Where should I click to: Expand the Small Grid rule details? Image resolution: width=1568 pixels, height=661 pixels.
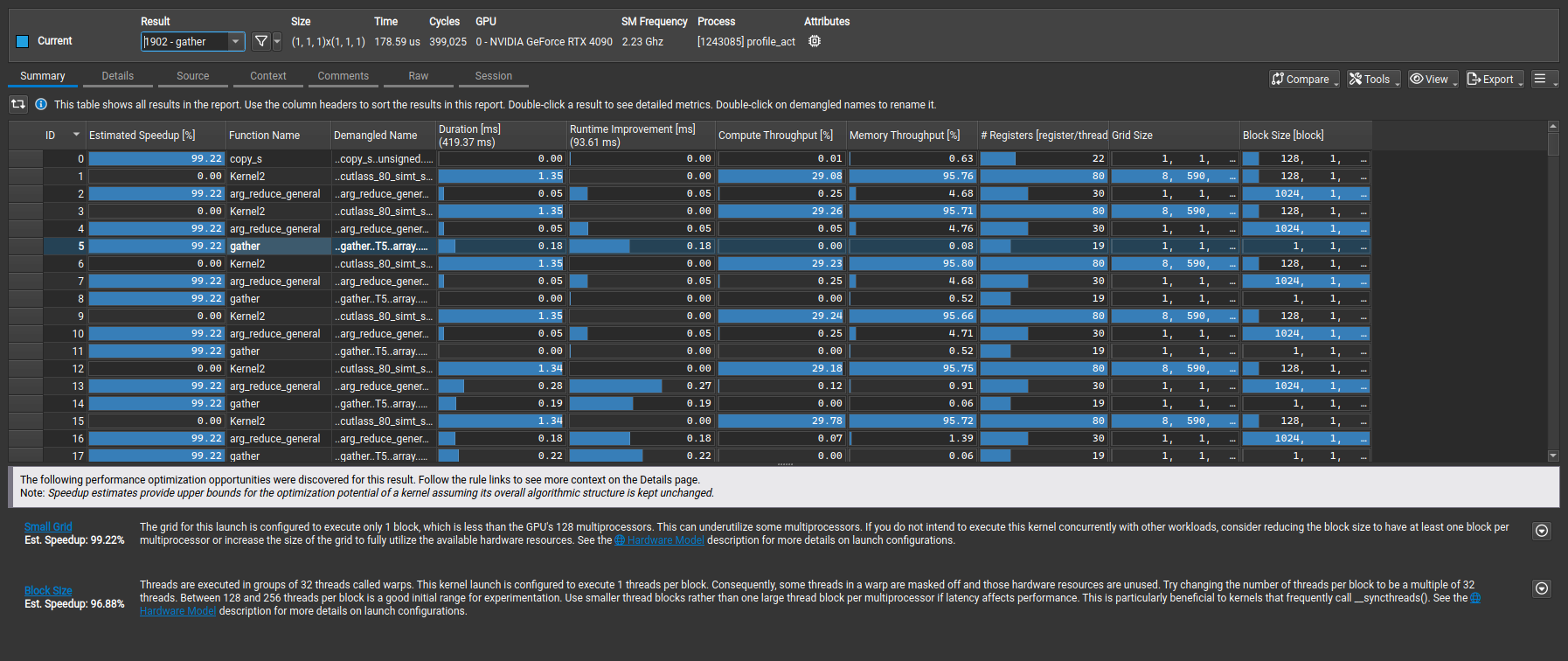1542,531
